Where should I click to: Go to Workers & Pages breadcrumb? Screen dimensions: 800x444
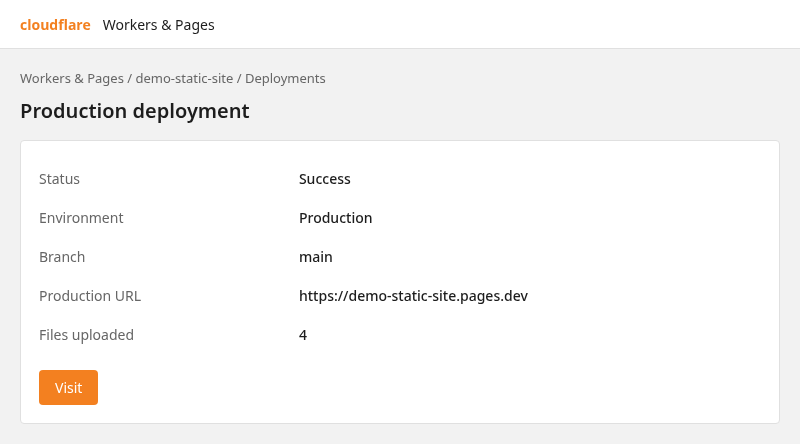tap(72, 79)
